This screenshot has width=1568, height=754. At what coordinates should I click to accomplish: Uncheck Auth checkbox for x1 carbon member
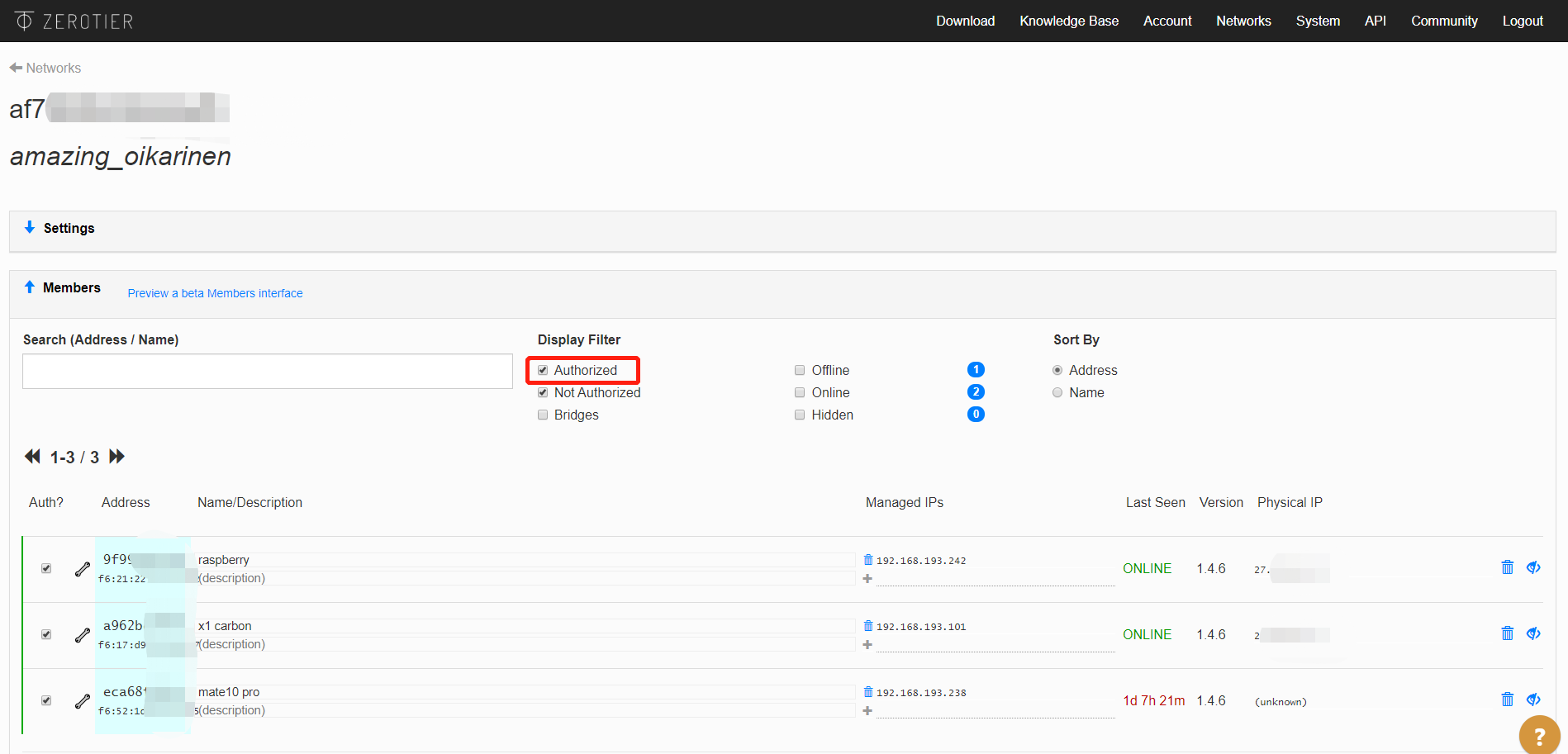tap(46, 634)
